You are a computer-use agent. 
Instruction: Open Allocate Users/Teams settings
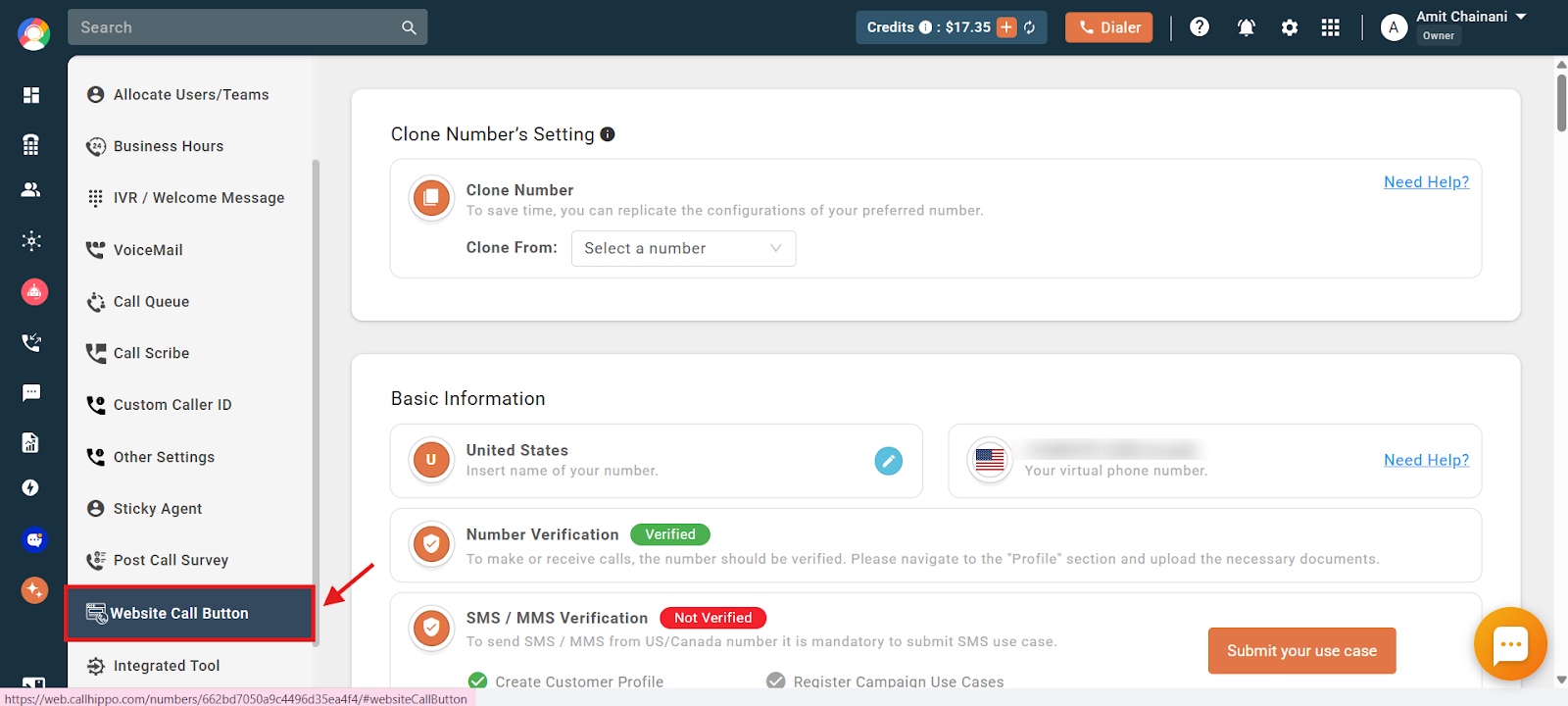click(x=190, y=95)
